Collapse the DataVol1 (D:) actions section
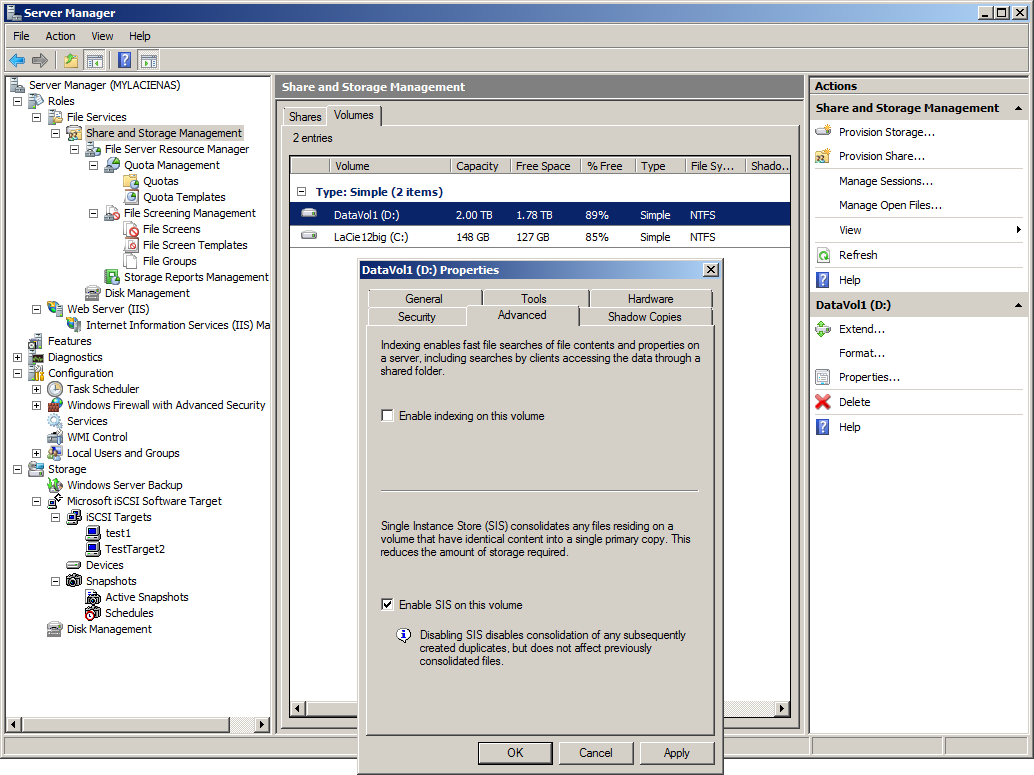 [1018, 305]
